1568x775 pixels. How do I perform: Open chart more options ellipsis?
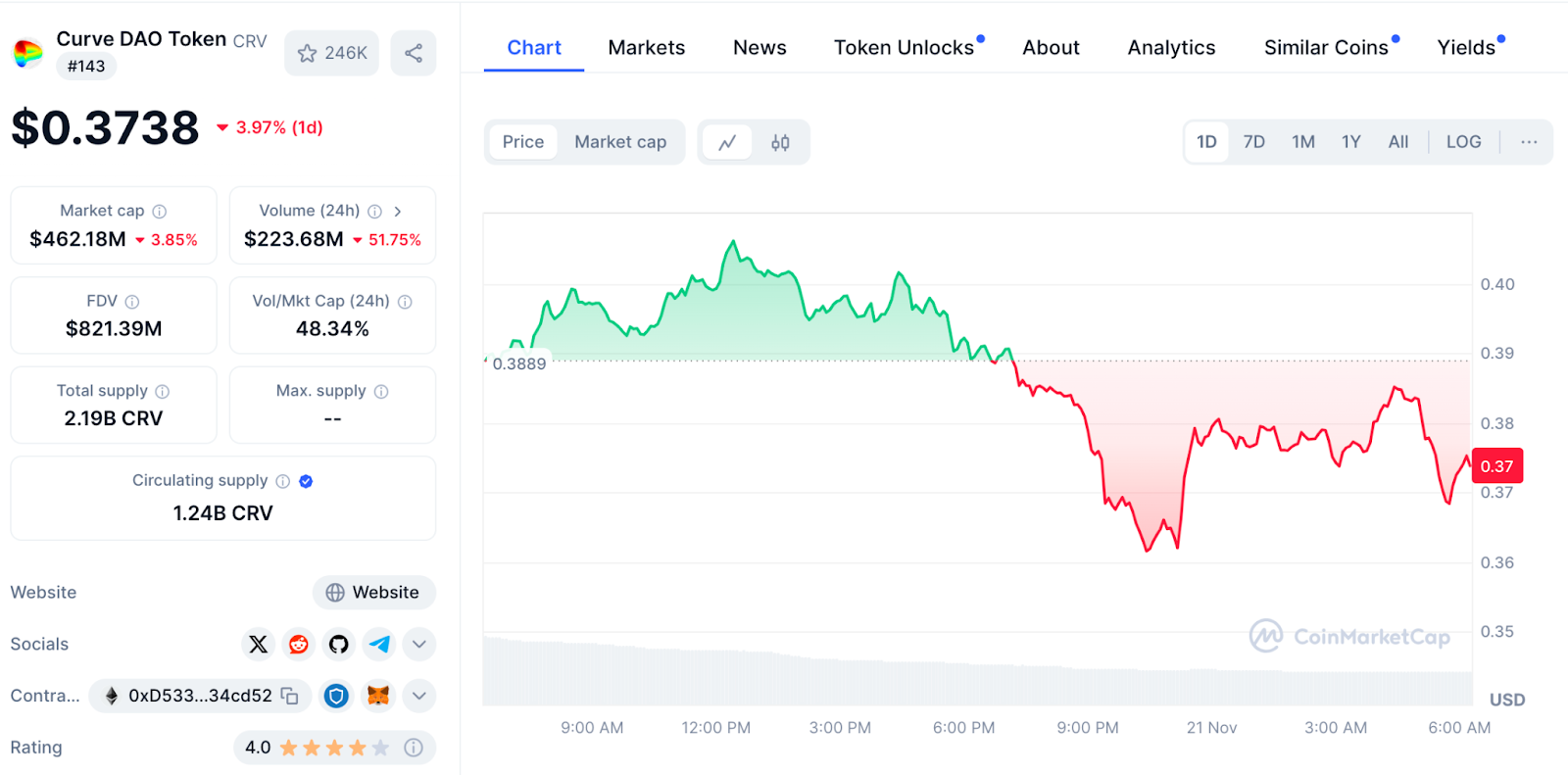1529,142
